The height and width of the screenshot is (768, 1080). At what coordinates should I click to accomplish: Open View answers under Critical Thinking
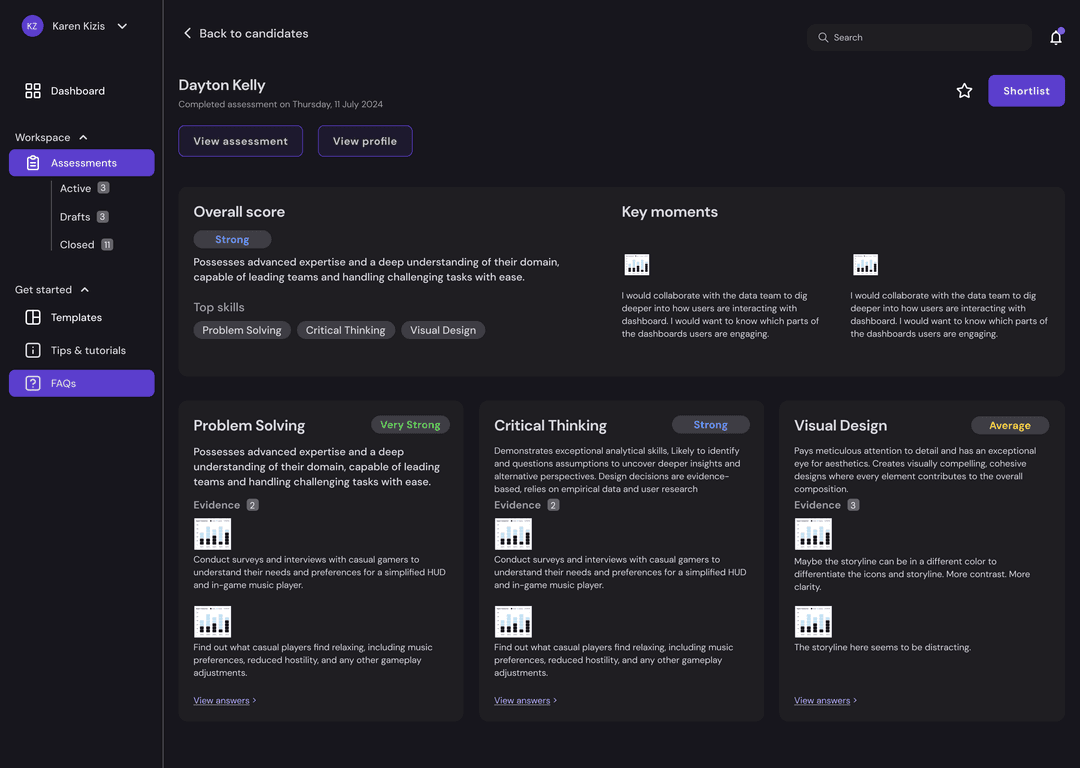tap(526, 700)
